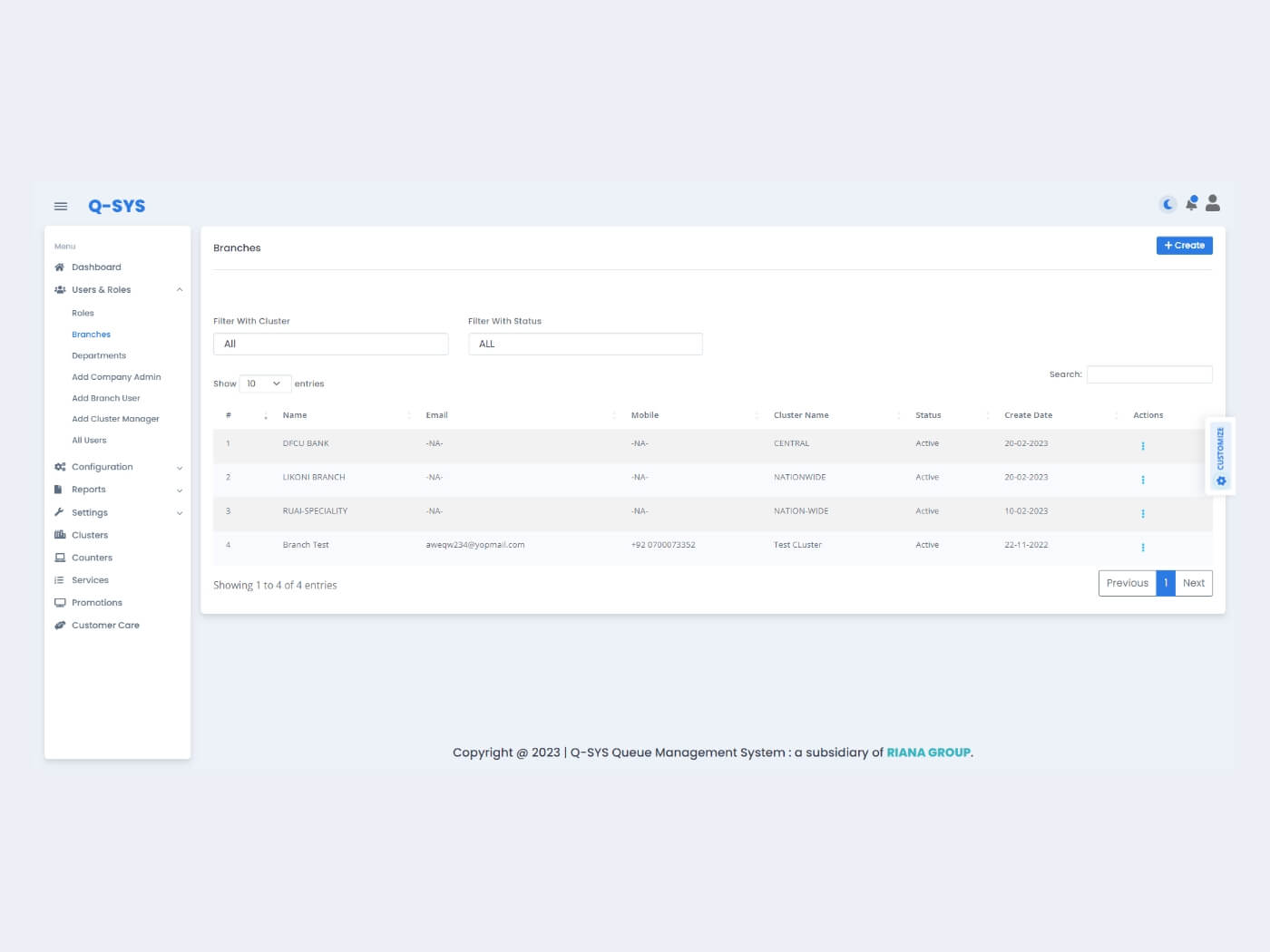Toggle dark mode moon icon
Screen dimensions: 1270x952
pos(1168,204)
